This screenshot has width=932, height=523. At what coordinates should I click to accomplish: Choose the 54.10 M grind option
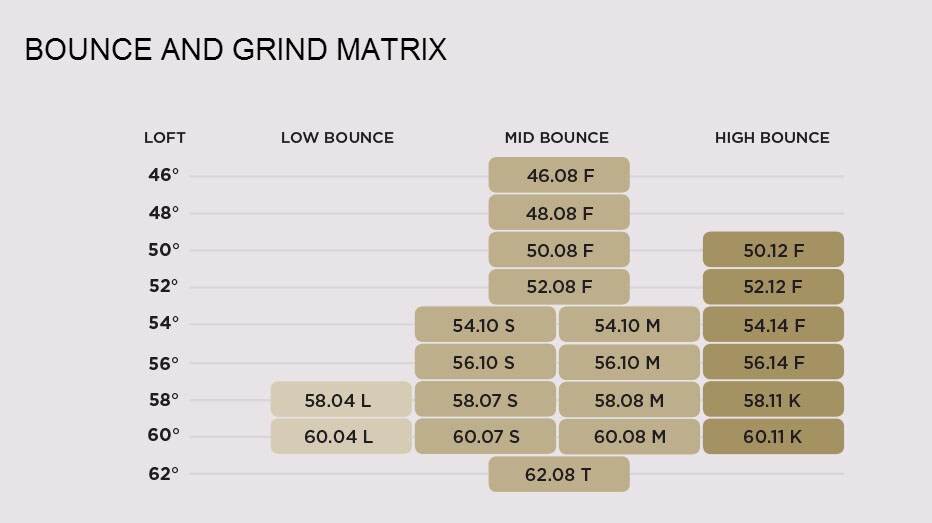628,325
